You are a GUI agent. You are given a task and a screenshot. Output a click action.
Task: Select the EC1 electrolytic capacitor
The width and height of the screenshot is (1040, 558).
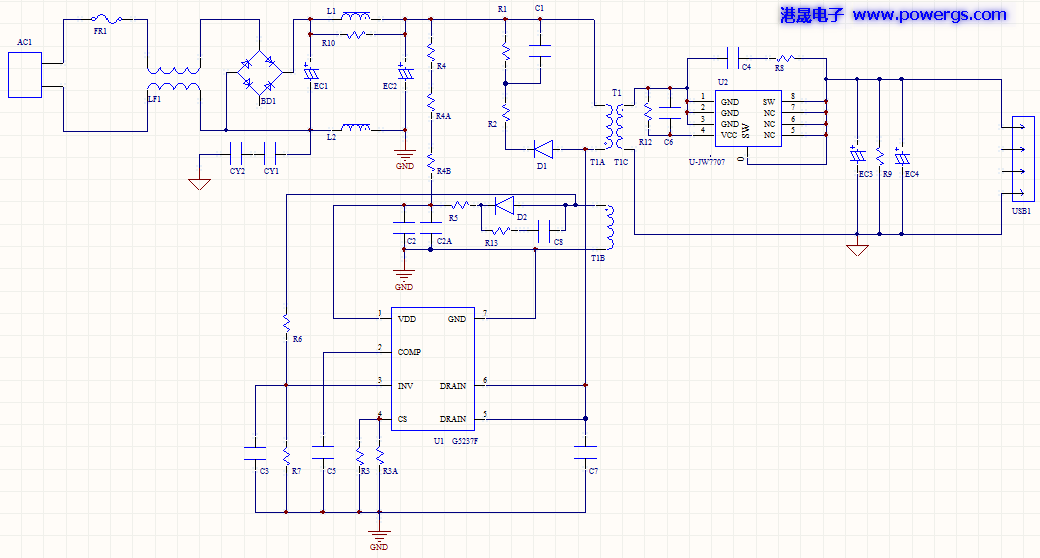(x=310, y=74)
